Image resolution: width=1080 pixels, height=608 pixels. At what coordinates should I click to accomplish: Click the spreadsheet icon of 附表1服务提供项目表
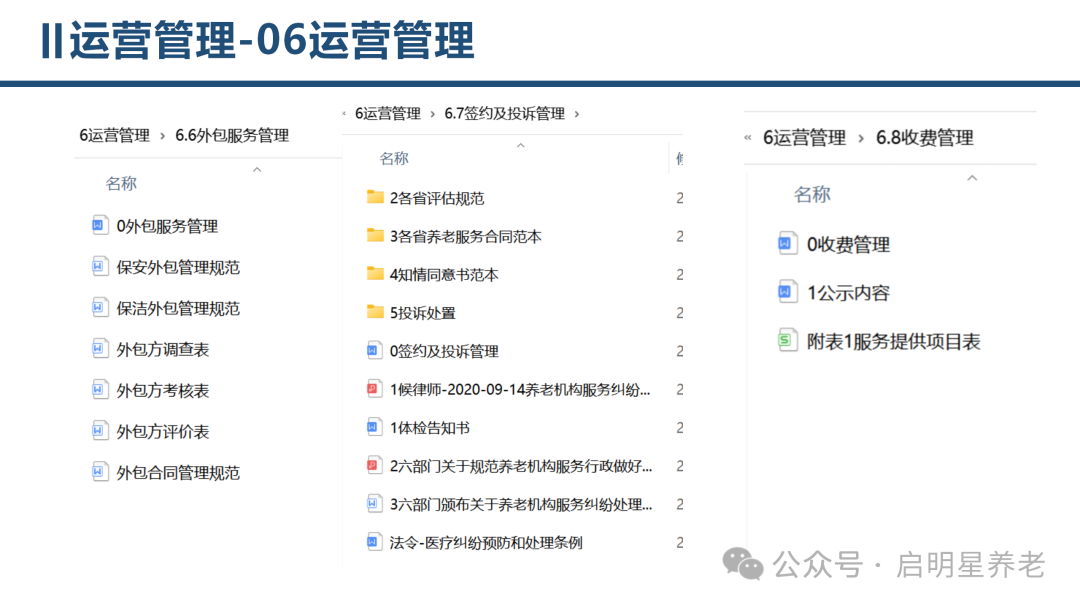pos(787,341)
